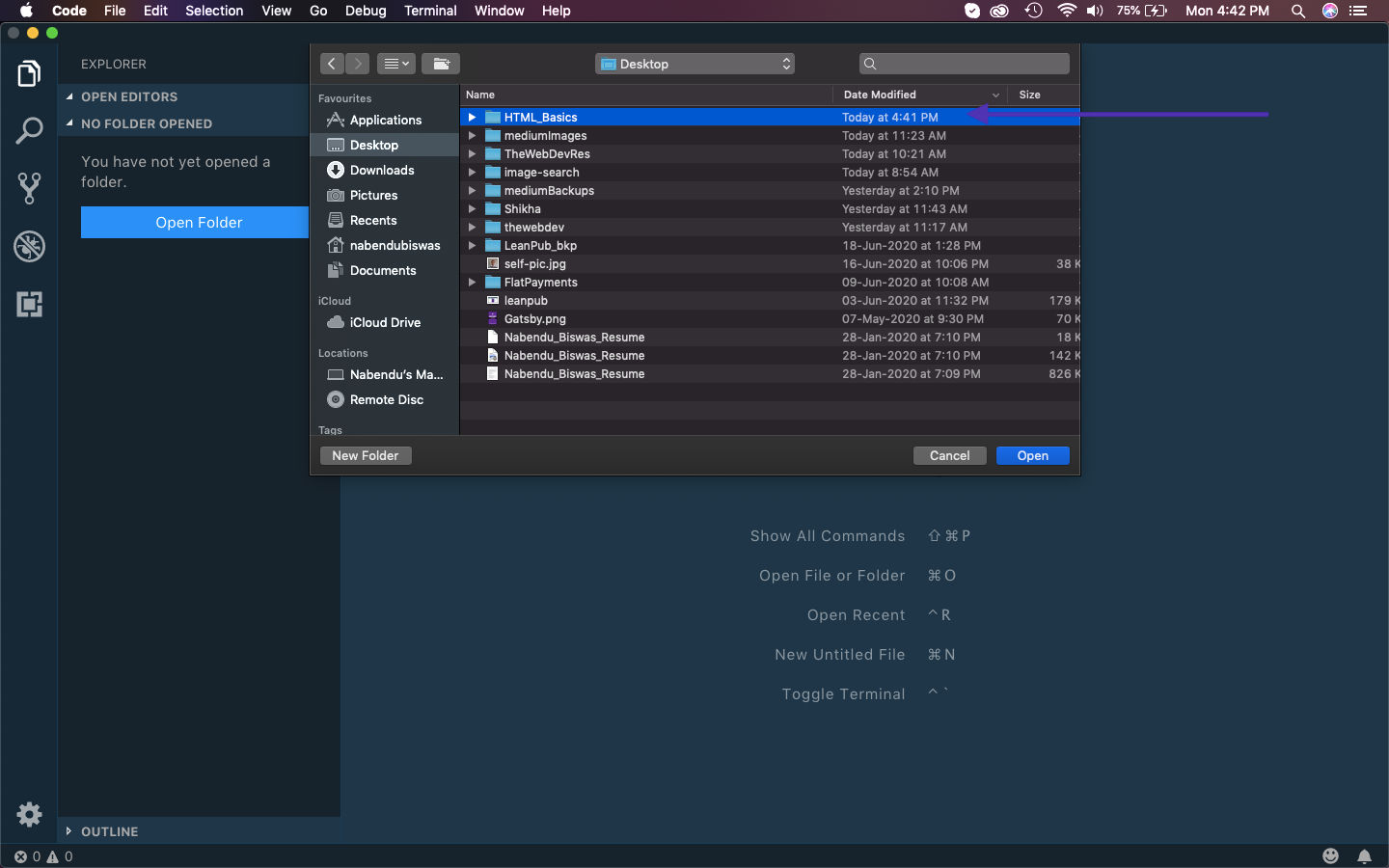
Task: Go forward in the file dialog
Action: (357, 64)
